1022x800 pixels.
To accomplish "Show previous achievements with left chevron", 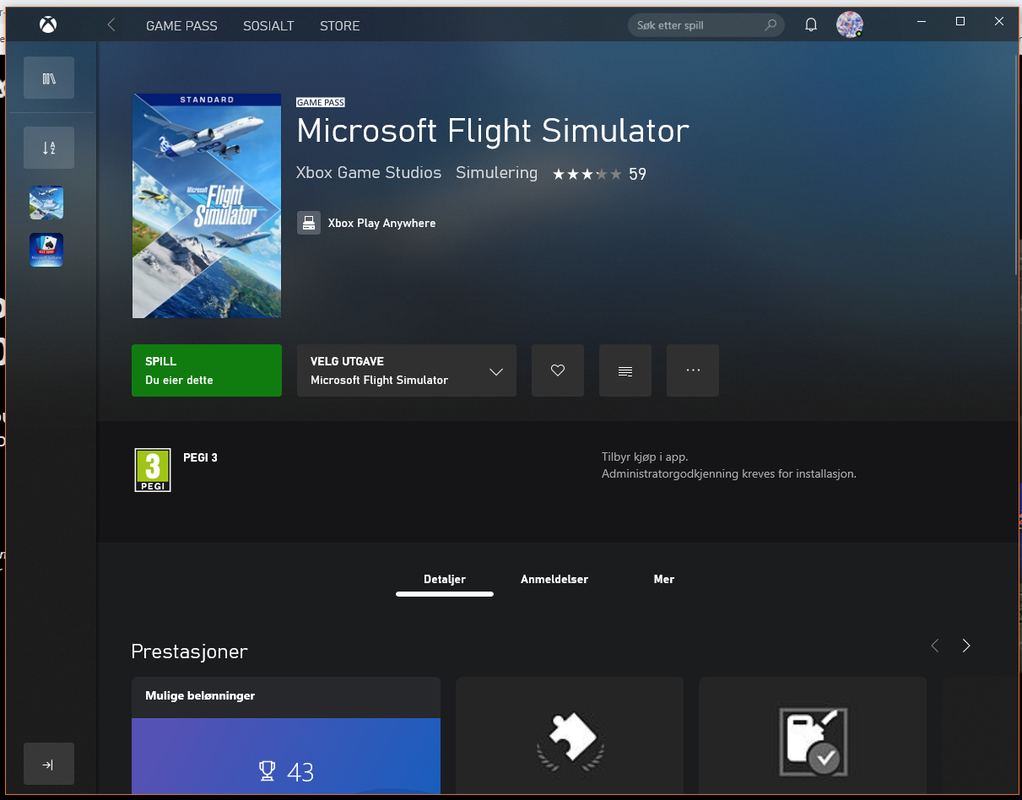I will [x=935, y=645].
